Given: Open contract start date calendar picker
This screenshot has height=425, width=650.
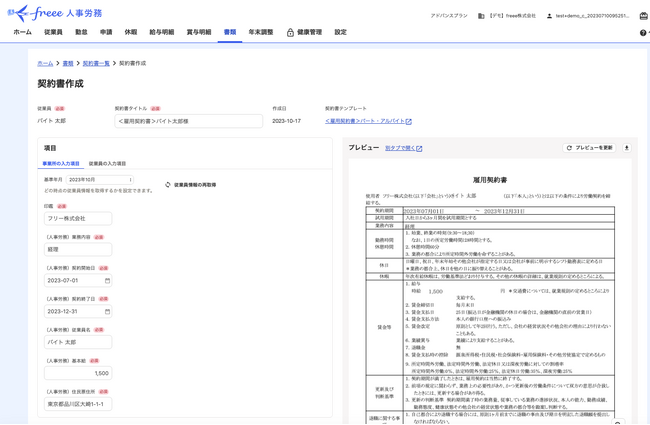Looking at the screenshot, I should (107, 281).
